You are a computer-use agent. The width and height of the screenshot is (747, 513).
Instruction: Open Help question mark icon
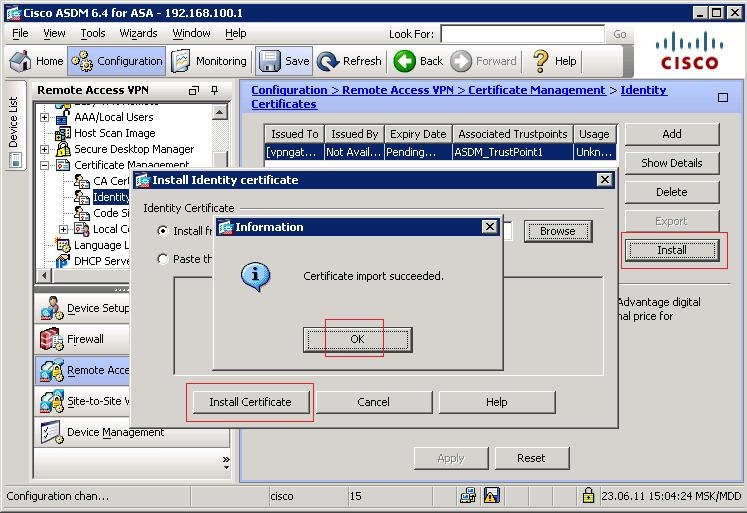540,61
